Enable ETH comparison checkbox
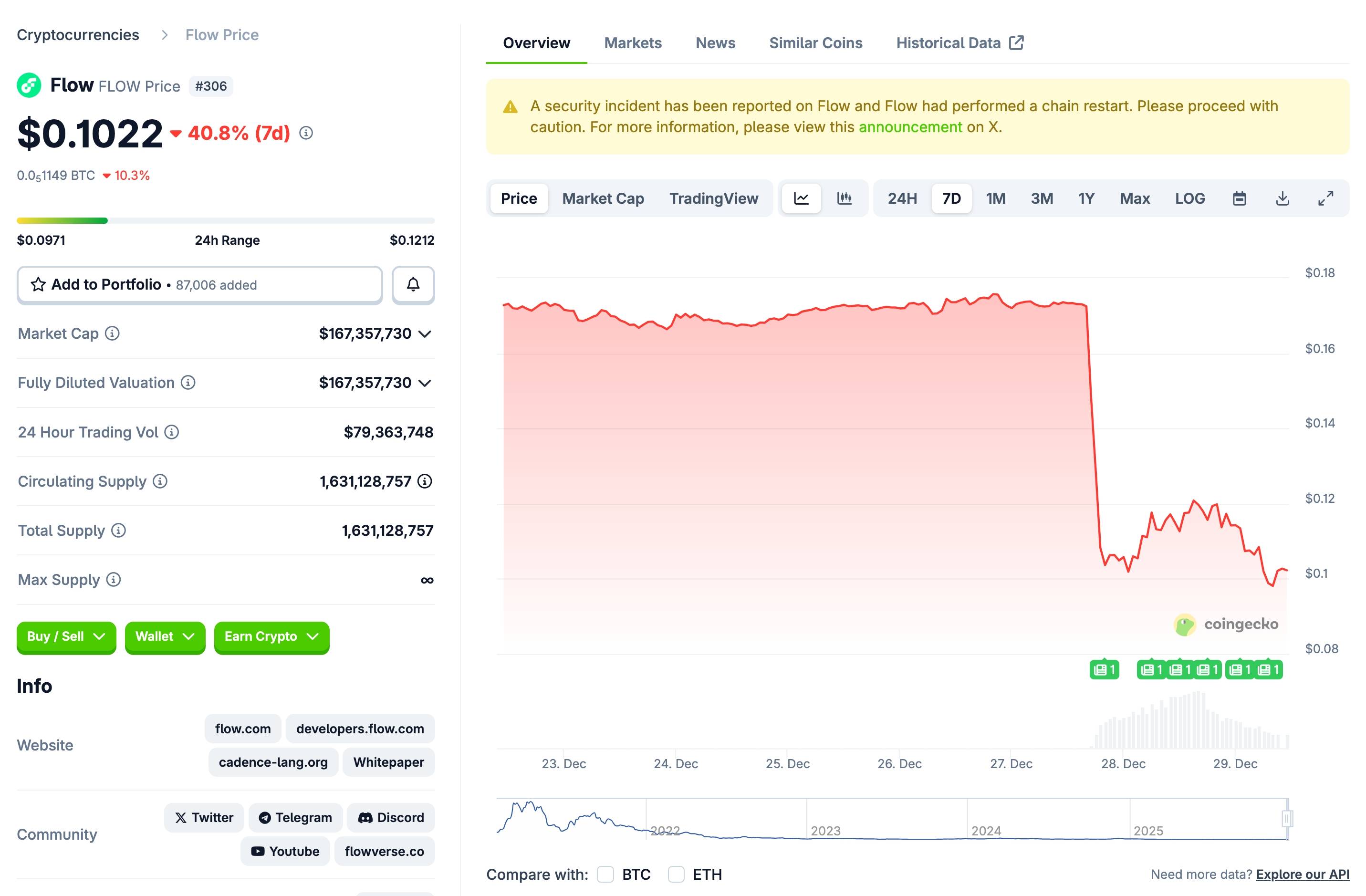This screenshot has height=896, width=1366. pos(676,874)
